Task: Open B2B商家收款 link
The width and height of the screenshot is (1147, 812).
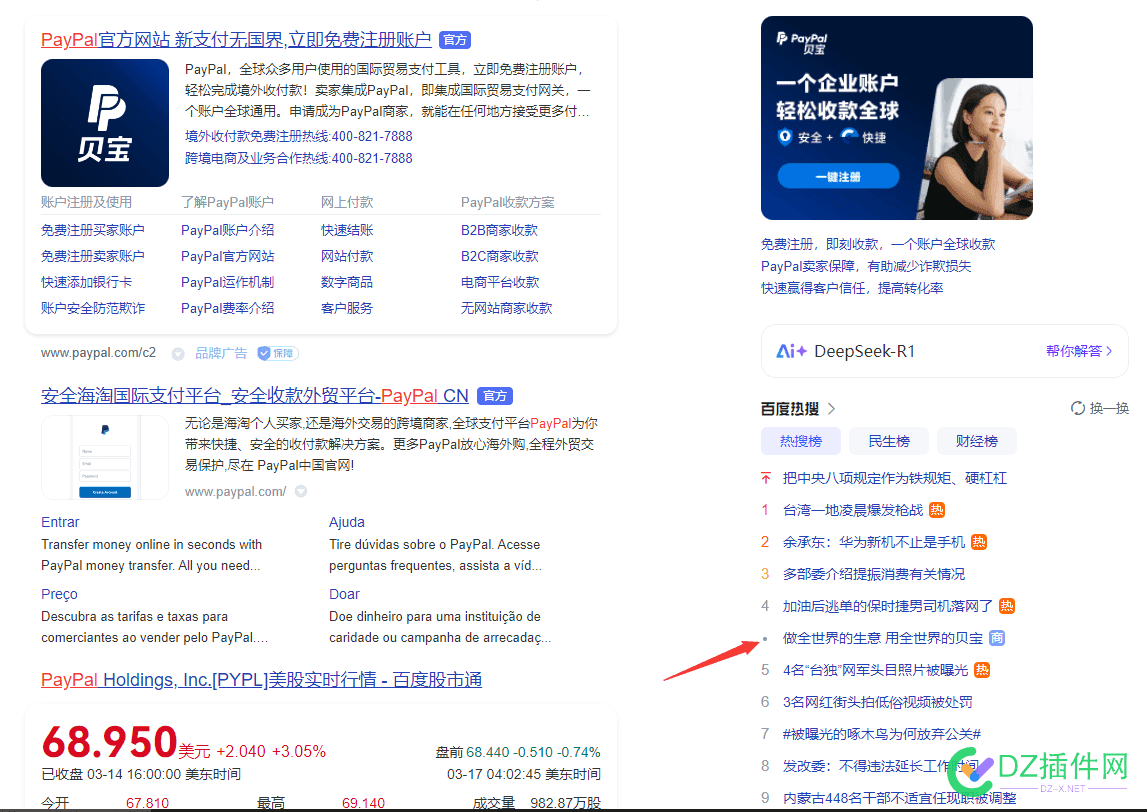Action: coord(500,230)
